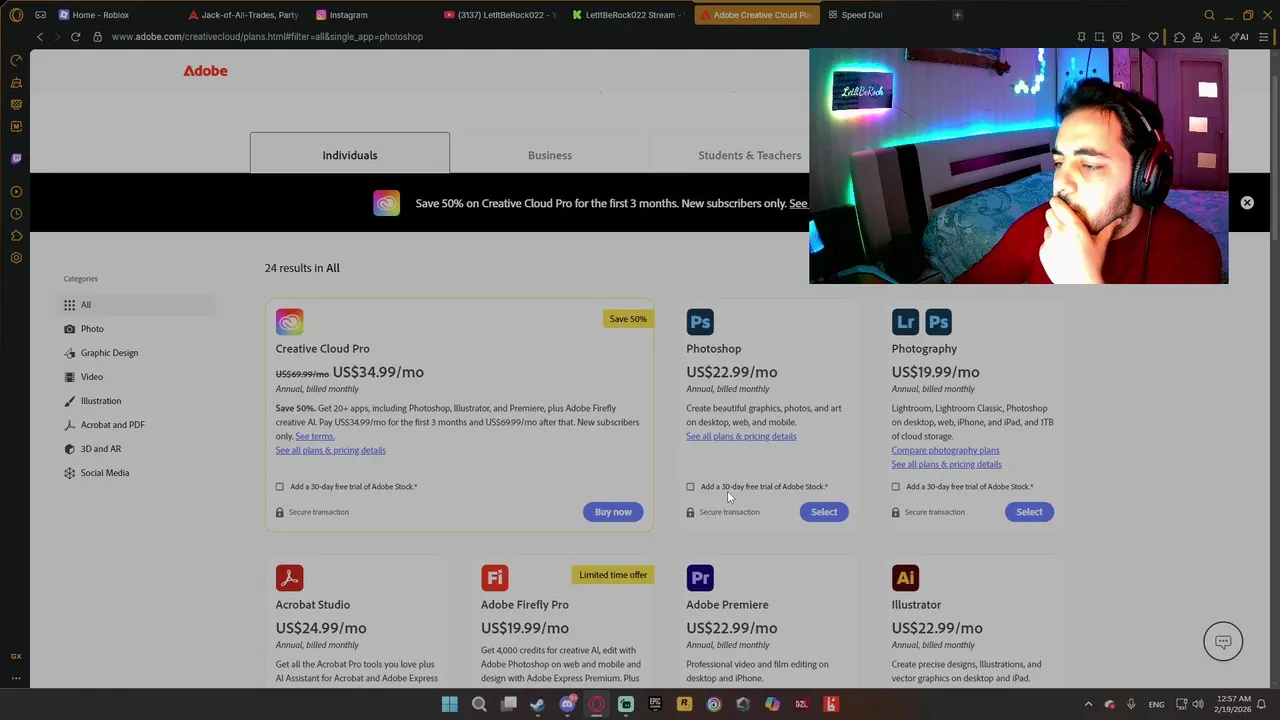Check Adobe Stock trial under Photoshop
The width and height of the screenshot is (1280, 720).
[x=690, y=487]
